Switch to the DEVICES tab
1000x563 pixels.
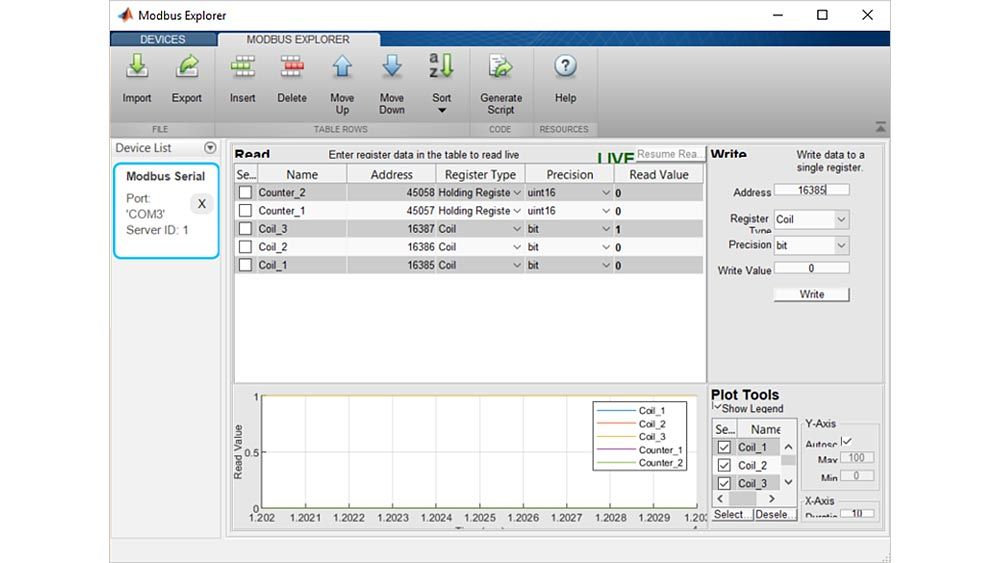point(163,40)
